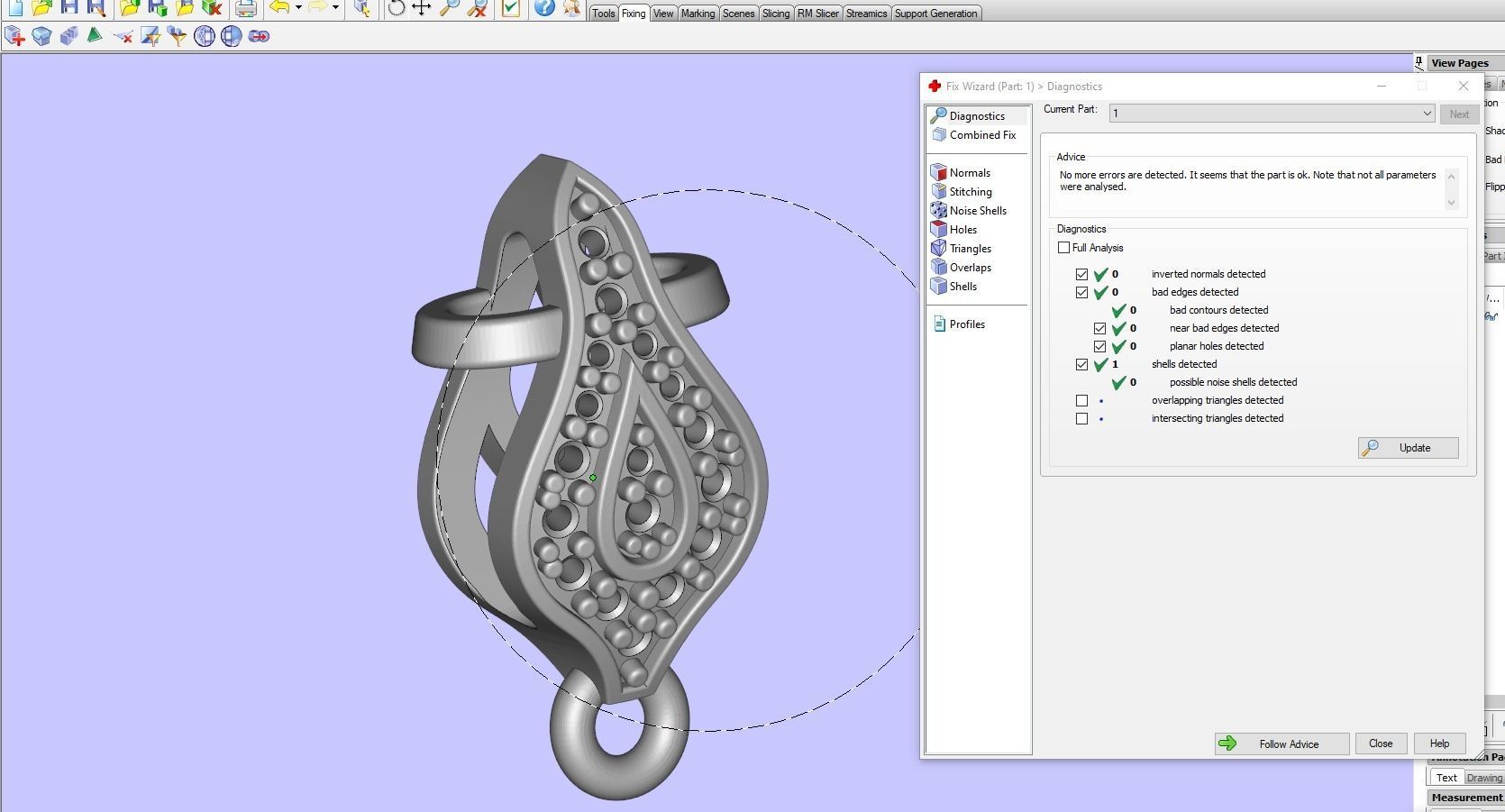Click the filter sharp triangles funnel icon

[150, 36]
